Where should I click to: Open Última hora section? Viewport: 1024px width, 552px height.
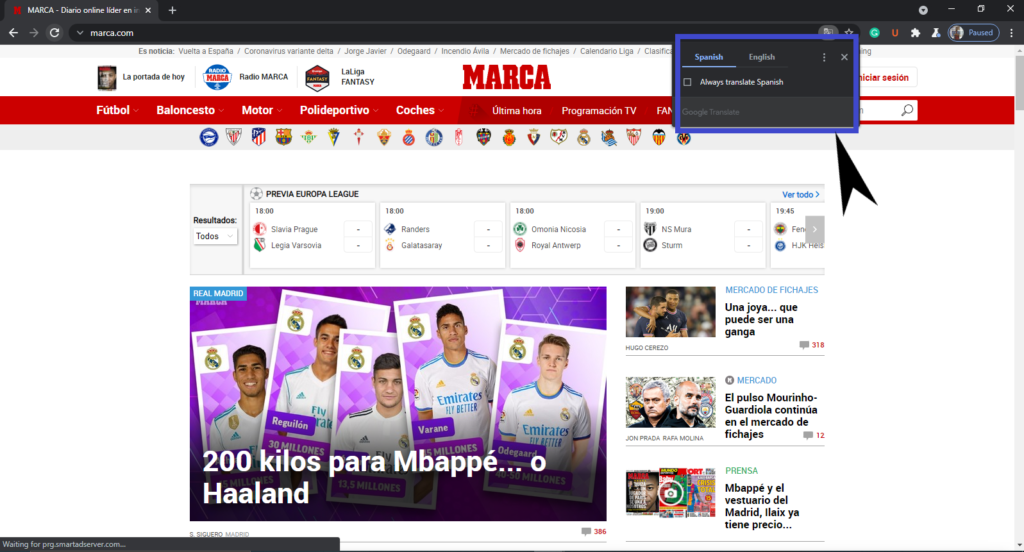[517, 111]
